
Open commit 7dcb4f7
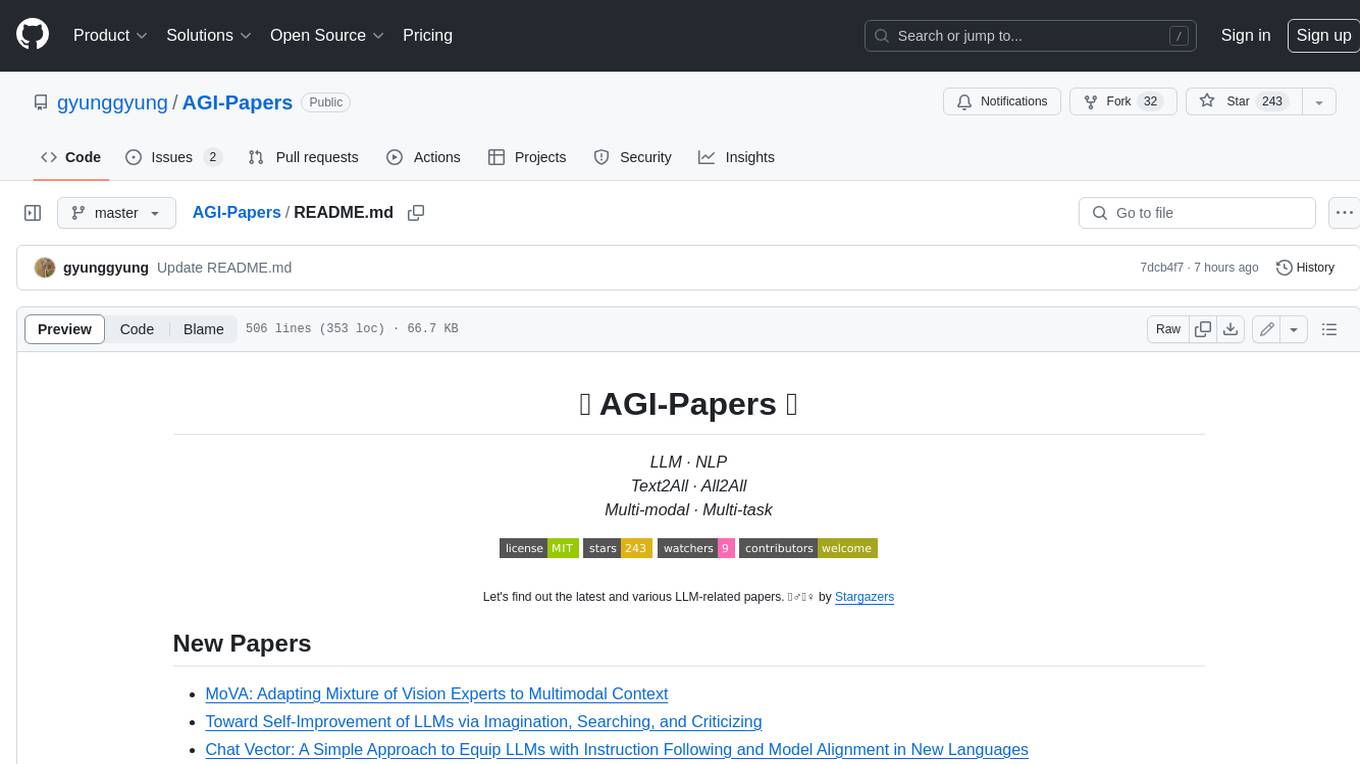click(1161, 267)
